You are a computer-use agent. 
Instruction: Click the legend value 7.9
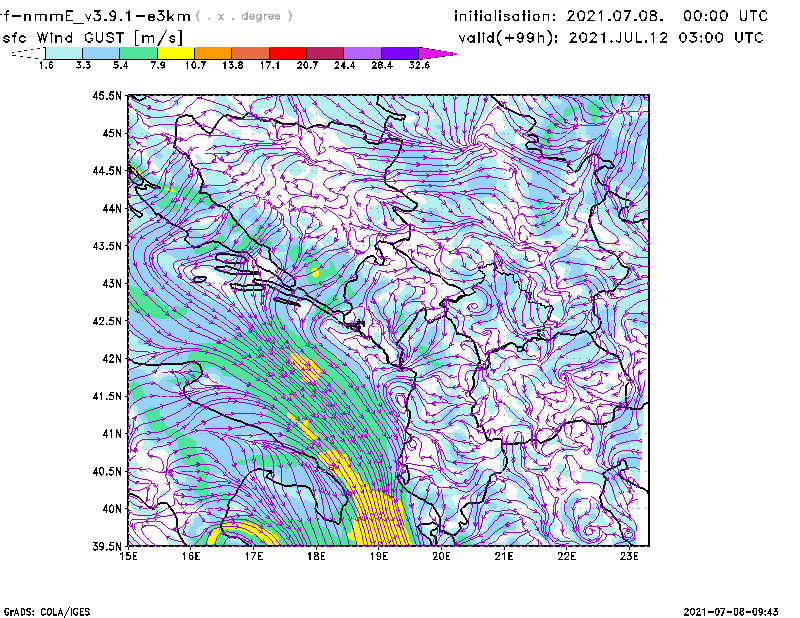[158, 65]
